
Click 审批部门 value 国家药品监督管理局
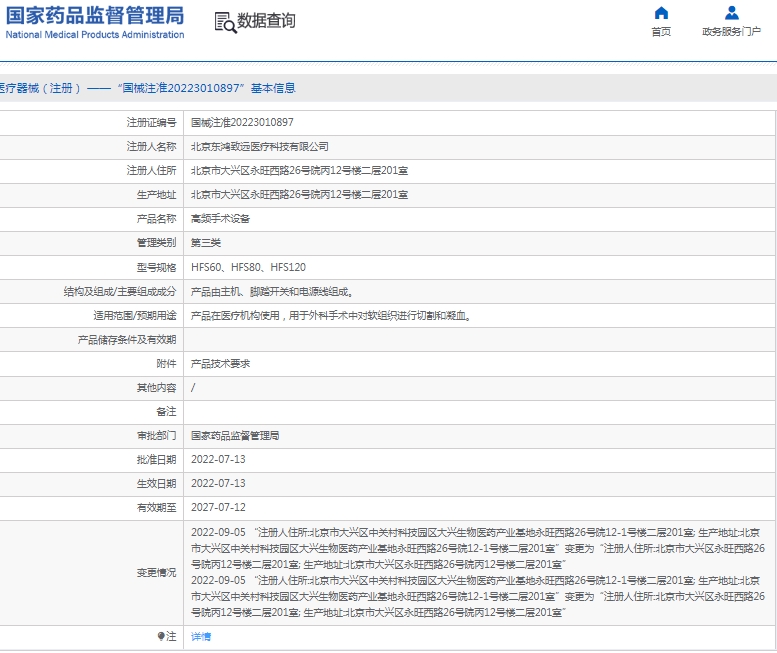pos(235,435)
